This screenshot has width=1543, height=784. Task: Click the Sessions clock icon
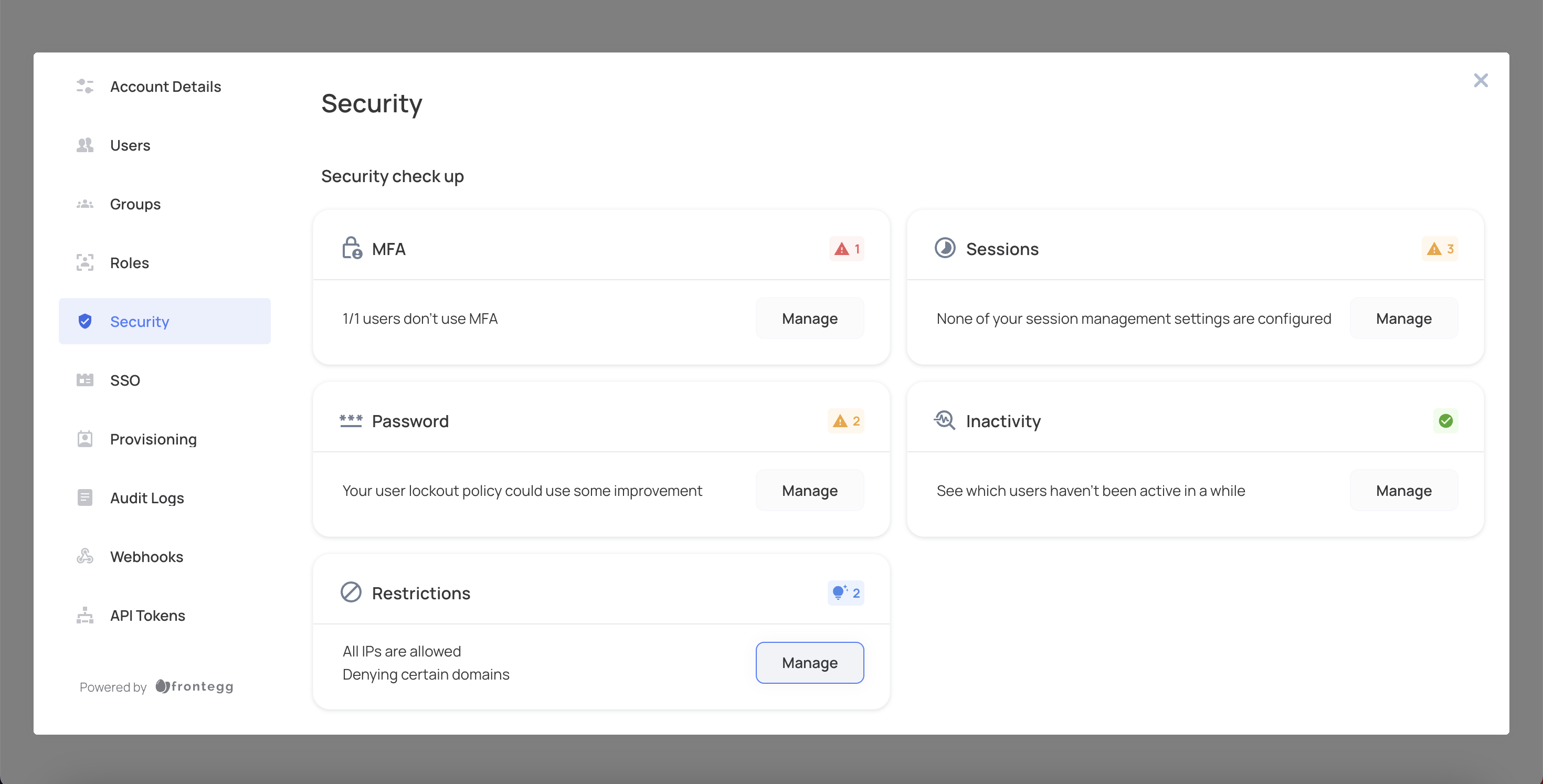945,248
